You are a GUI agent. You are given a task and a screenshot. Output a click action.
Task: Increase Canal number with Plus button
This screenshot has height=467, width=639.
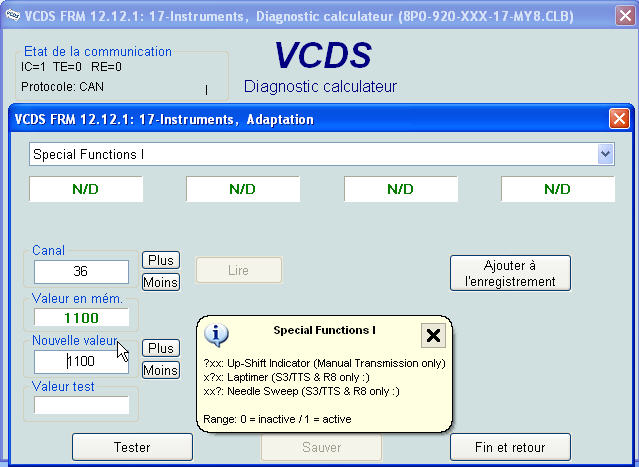point(161,260)
